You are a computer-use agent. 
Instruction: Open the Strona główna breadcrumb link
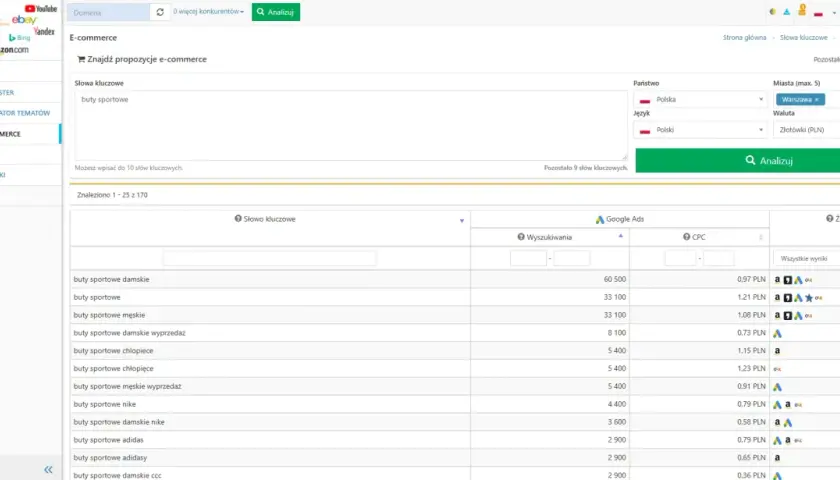click(x=744, y=38)
